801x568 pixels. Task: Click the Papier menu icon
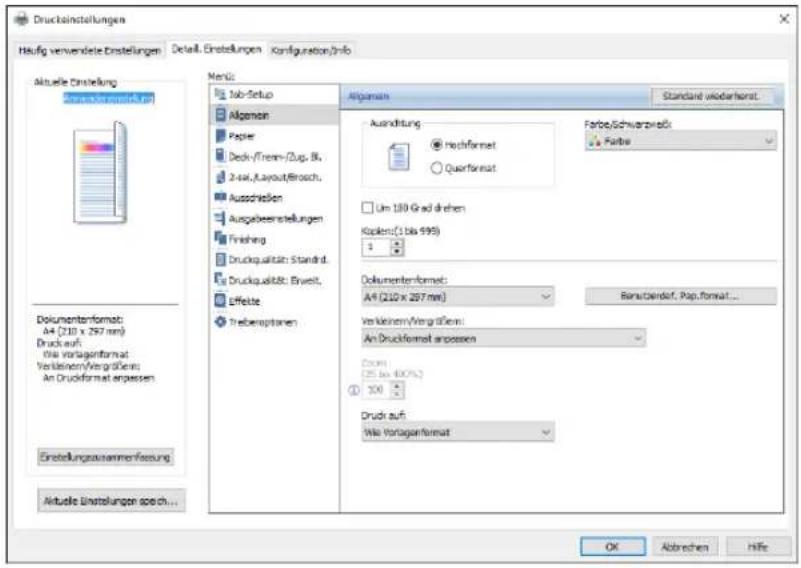220,135
